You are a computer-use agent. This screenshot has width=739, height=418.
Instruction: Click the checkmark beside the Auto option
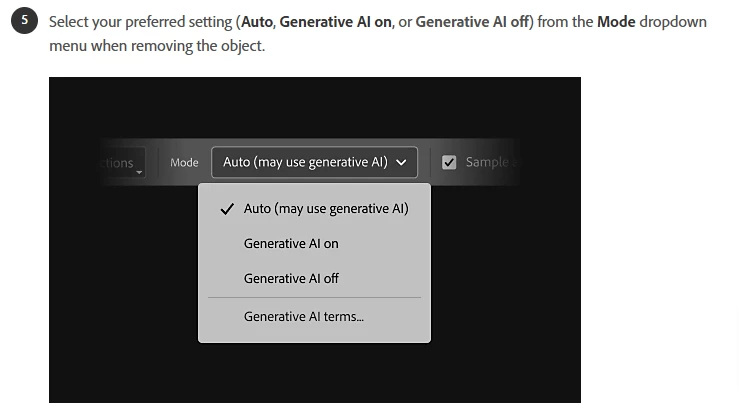pyautogui.click(x=227, y=209)
